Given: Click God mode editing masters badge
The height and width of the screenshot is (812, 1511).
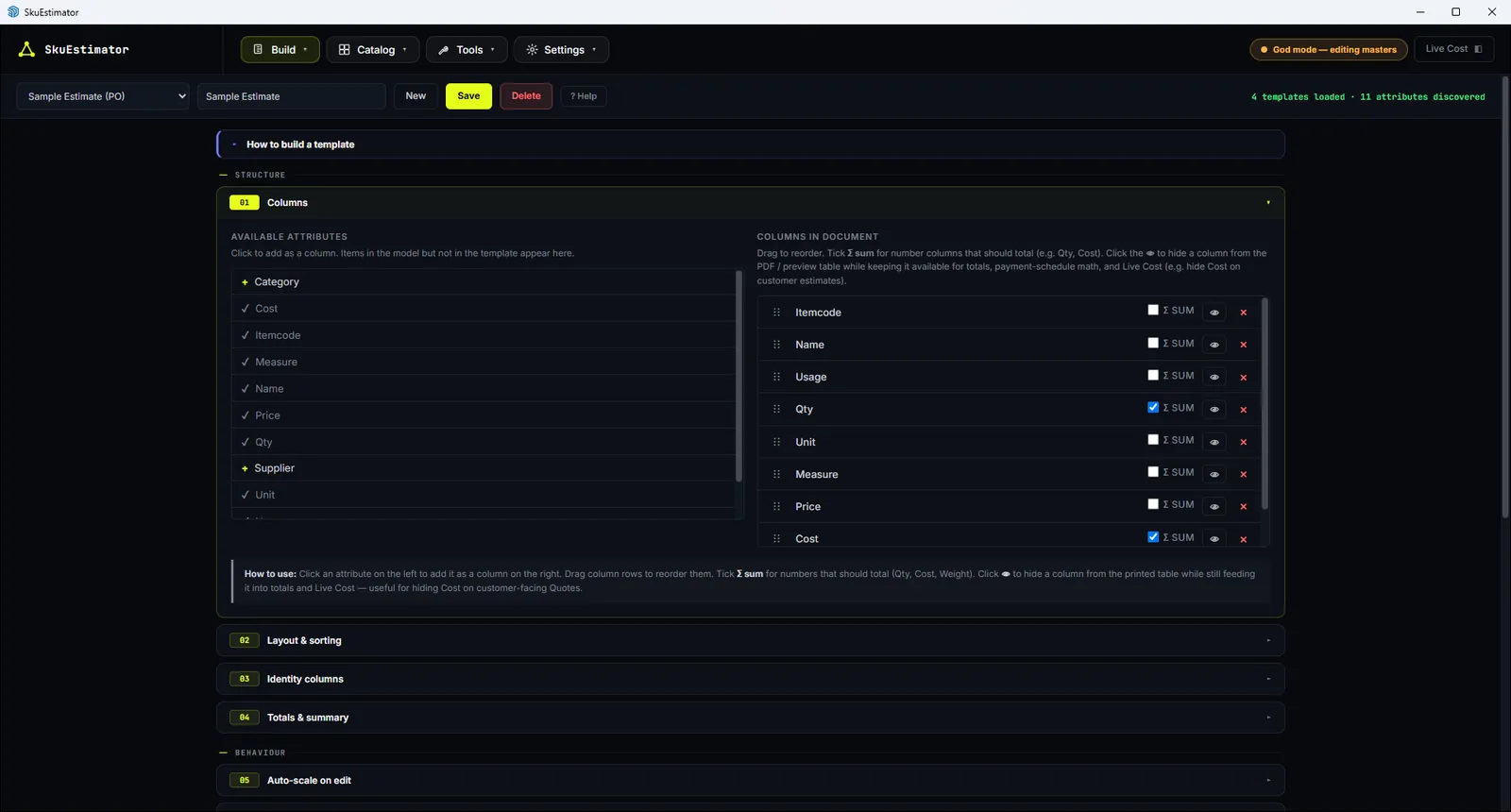Looking at the screenshot, I should pyautogui.click(x=1329, y=49).
